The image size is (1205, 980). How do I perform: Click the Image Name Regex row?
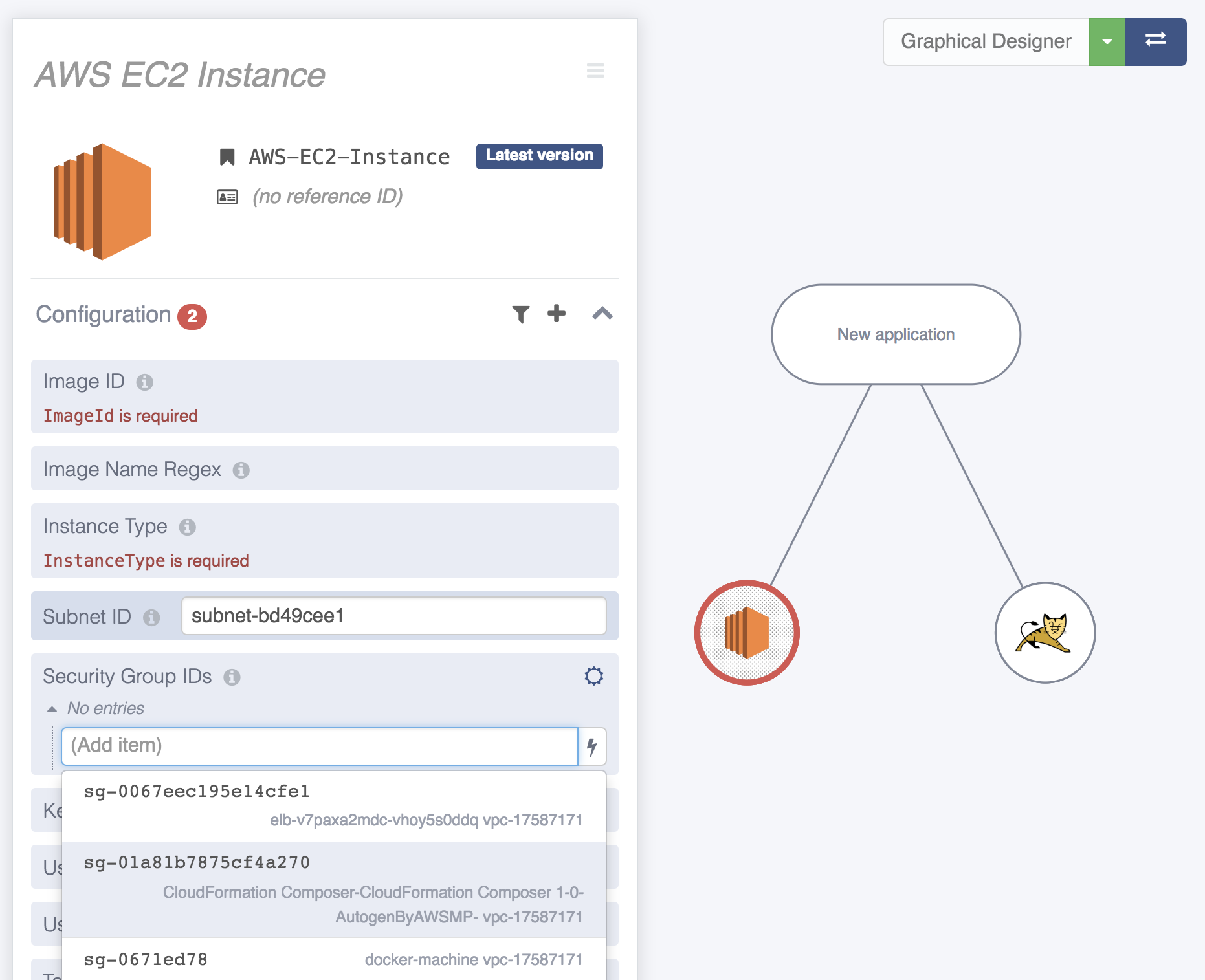pos(325,468)
